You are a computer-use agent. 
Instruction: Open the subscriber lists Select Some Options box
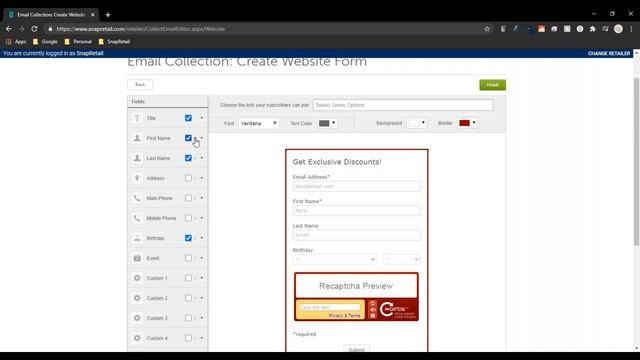pyautogui.click(x=403, y=105)
